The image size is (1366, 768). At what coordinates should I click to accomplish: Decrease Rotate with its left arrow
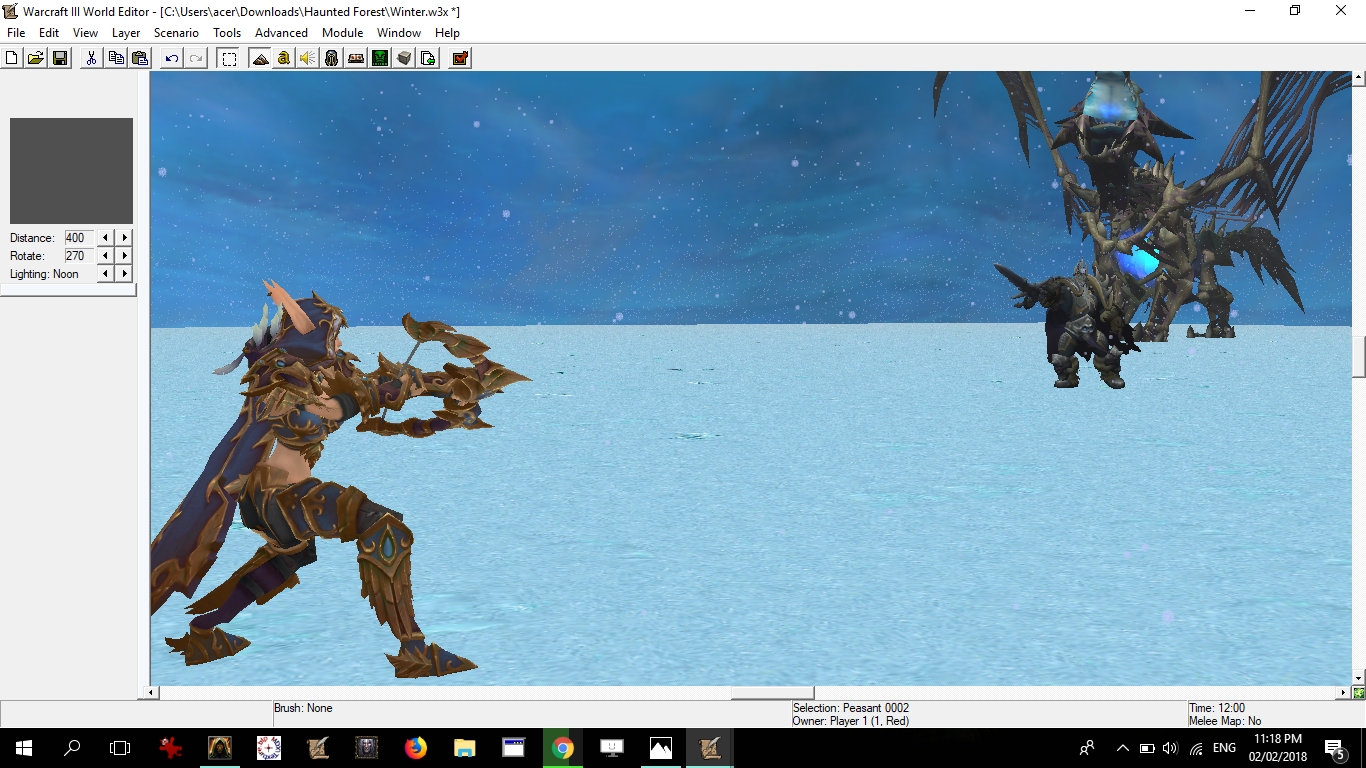pyautogui.click(x=106, y=256)
